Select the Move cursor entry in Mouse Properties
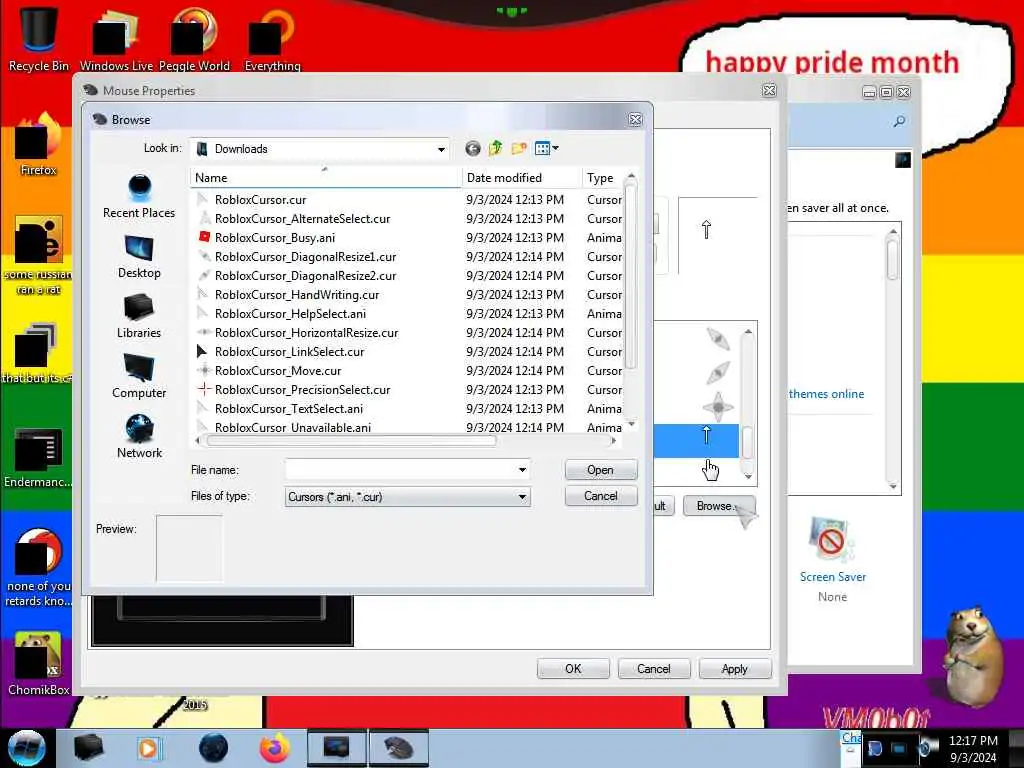This screenshot has height=768, width=1024. tap(718, 407)
